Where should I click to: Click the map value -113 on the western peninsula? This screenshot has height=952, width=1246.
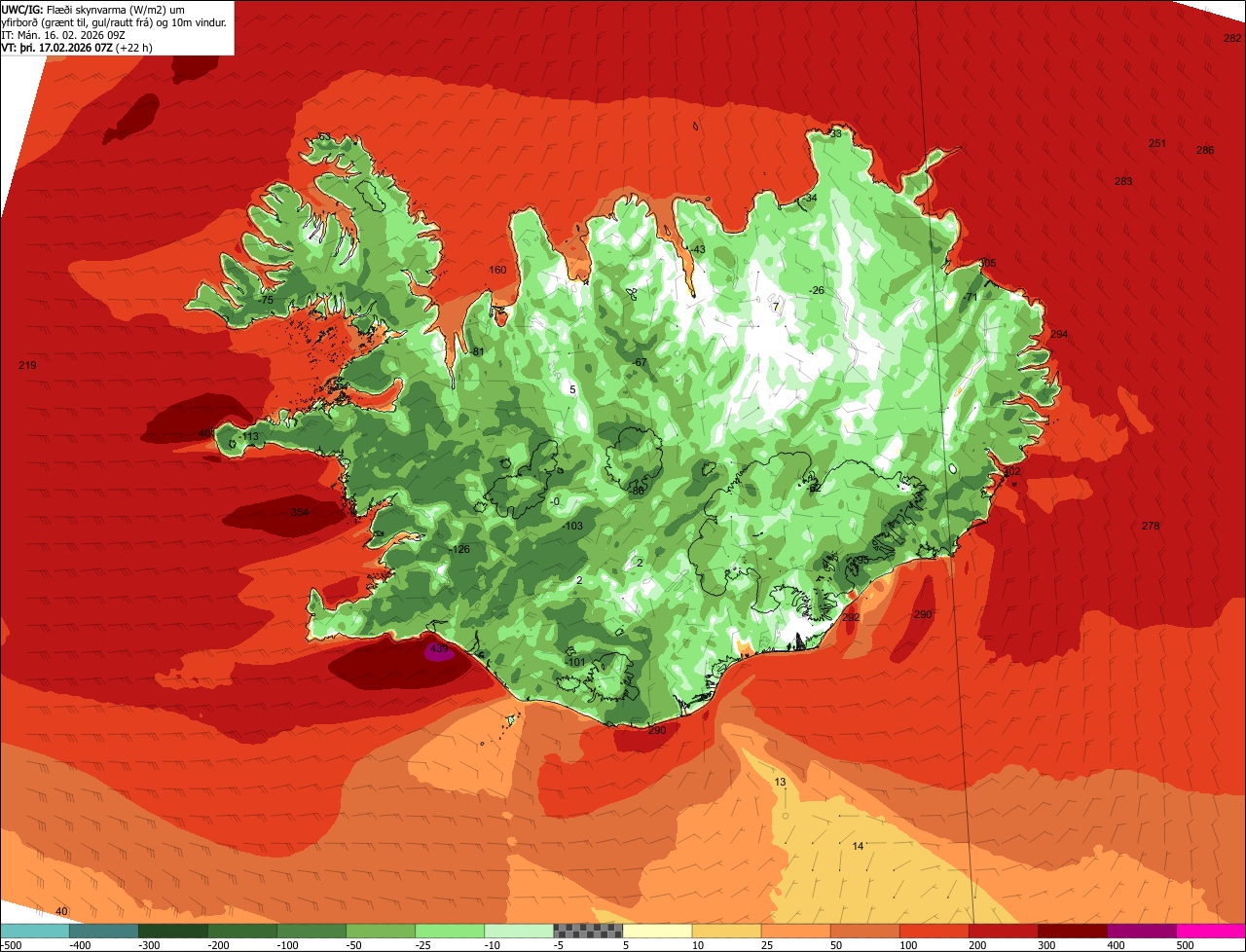coord(249,436)
